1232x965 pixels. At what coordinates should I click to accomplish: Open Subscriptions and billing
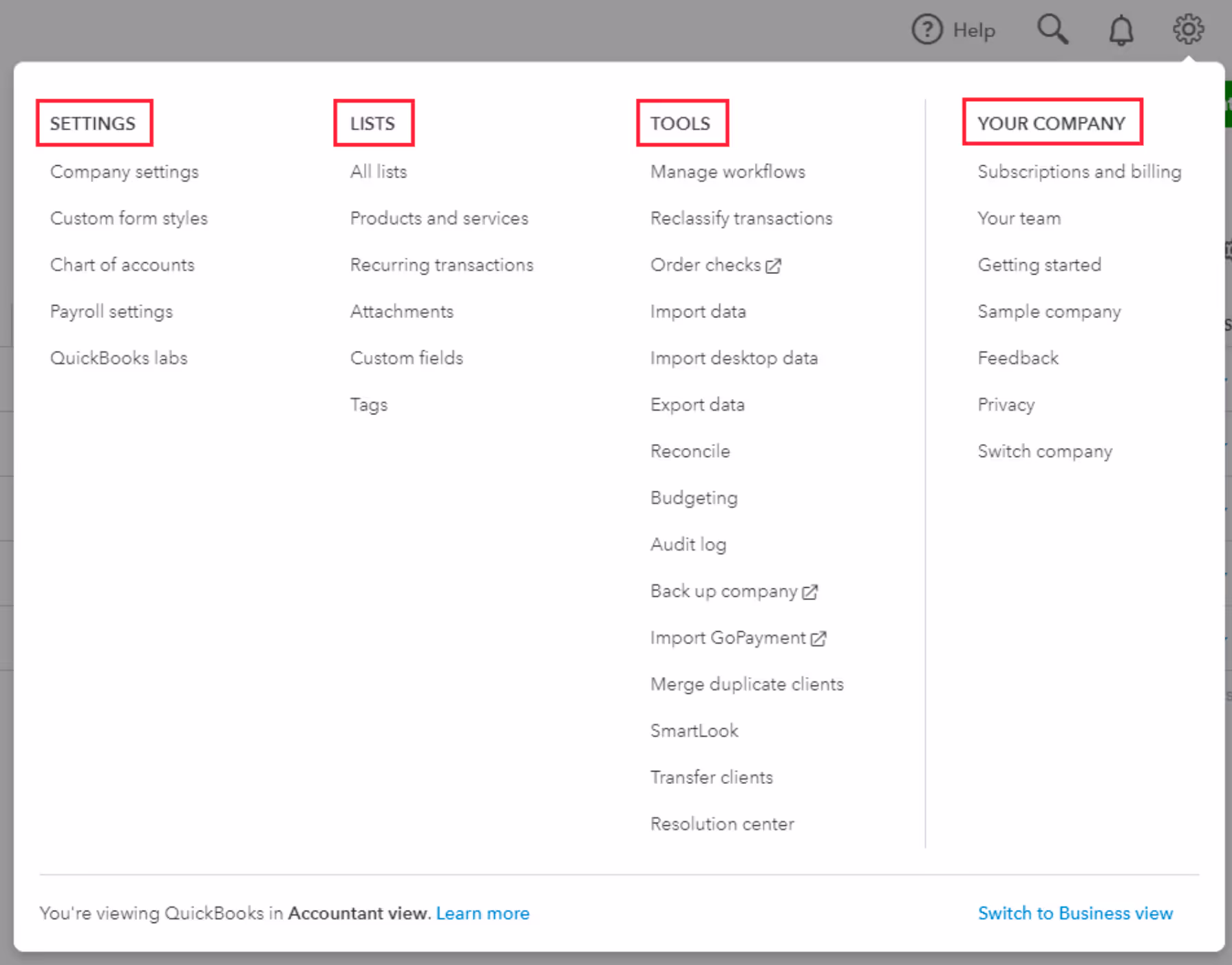pyautogui.click(x=1079, y=172)
